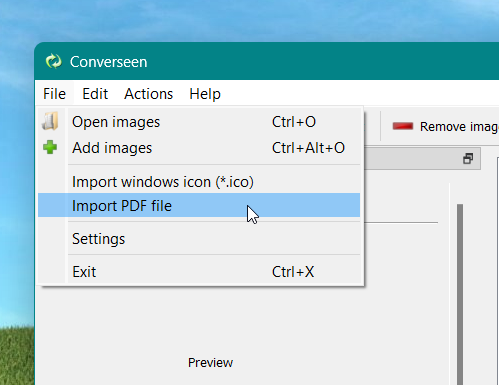Click the vertical gray scrollbar handle
Image resolution: width=499 pixels, height=385 pixels.
pyautogui.click(x=460, y=294)
